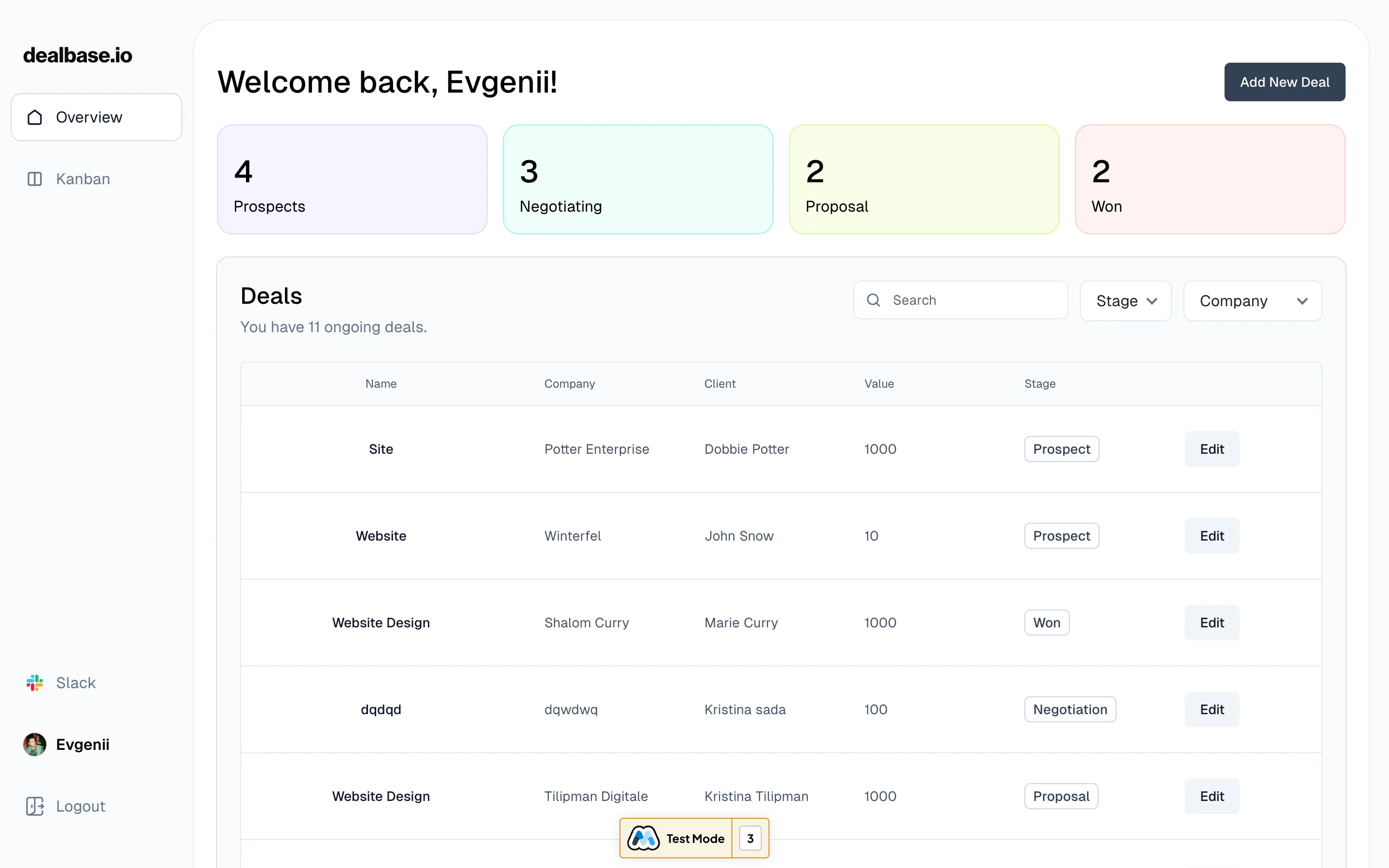Edit the dqdqd deal
1389x868 pixels.
(1212, 709)
